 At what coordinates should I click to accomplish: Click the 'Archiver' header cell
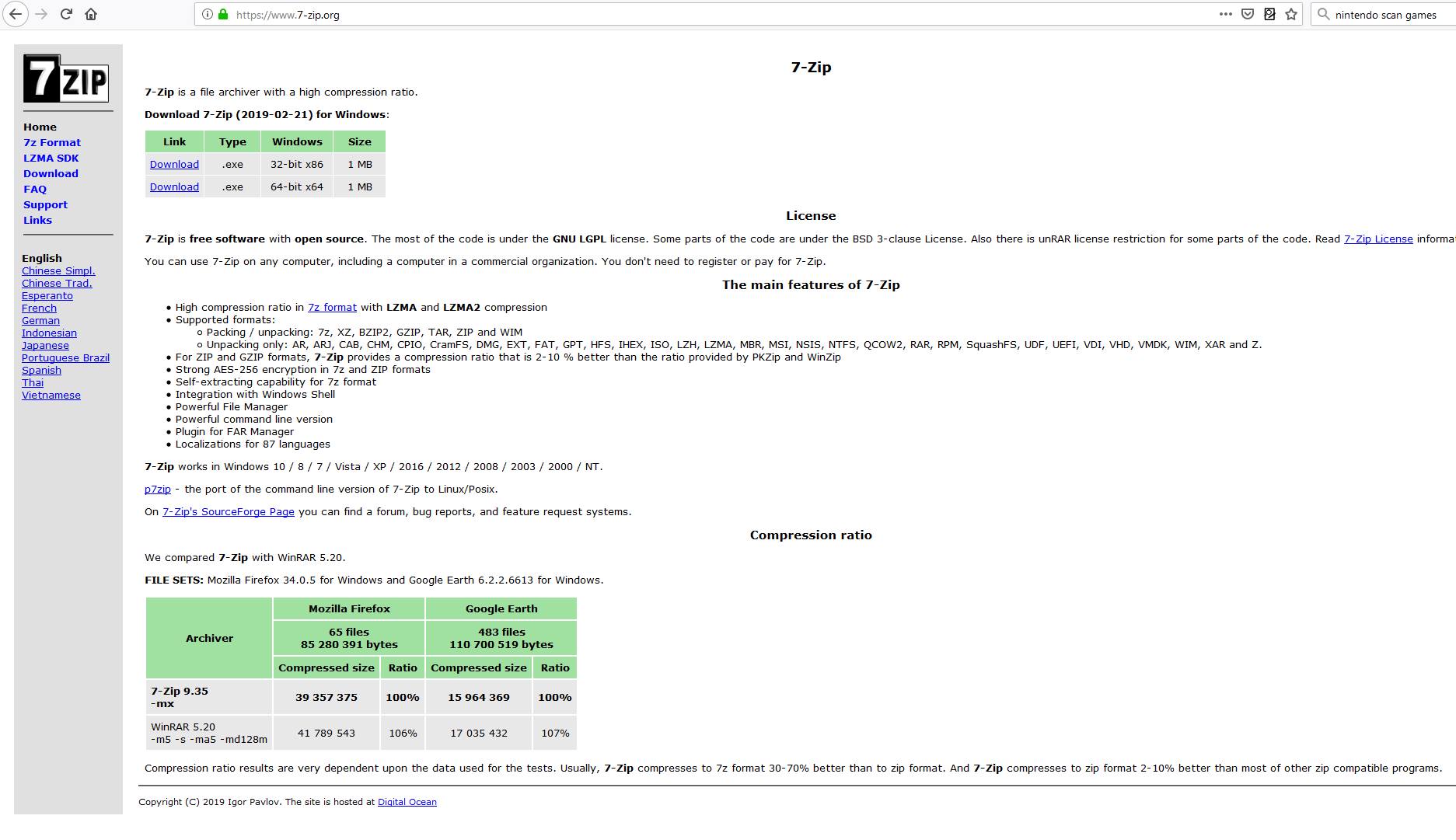[x=209, y=638]
